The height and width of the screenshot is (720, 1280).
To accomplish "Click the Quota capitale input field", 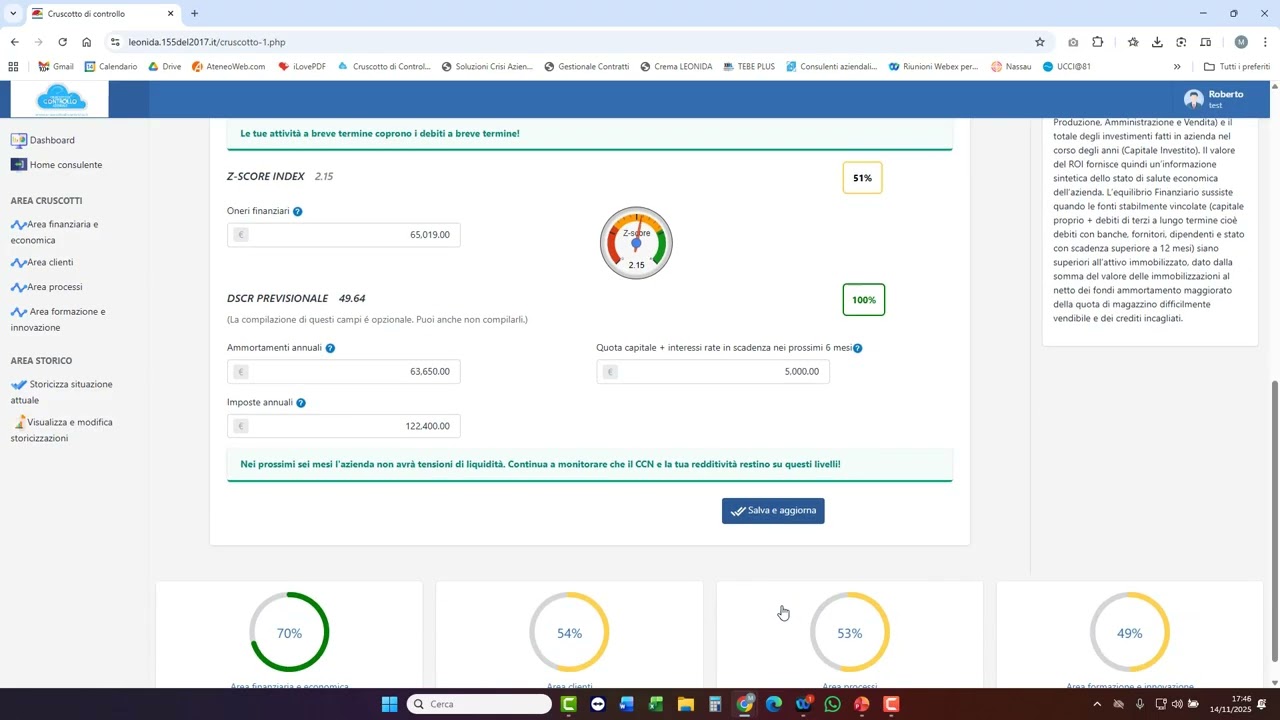I will pos(721,372).
